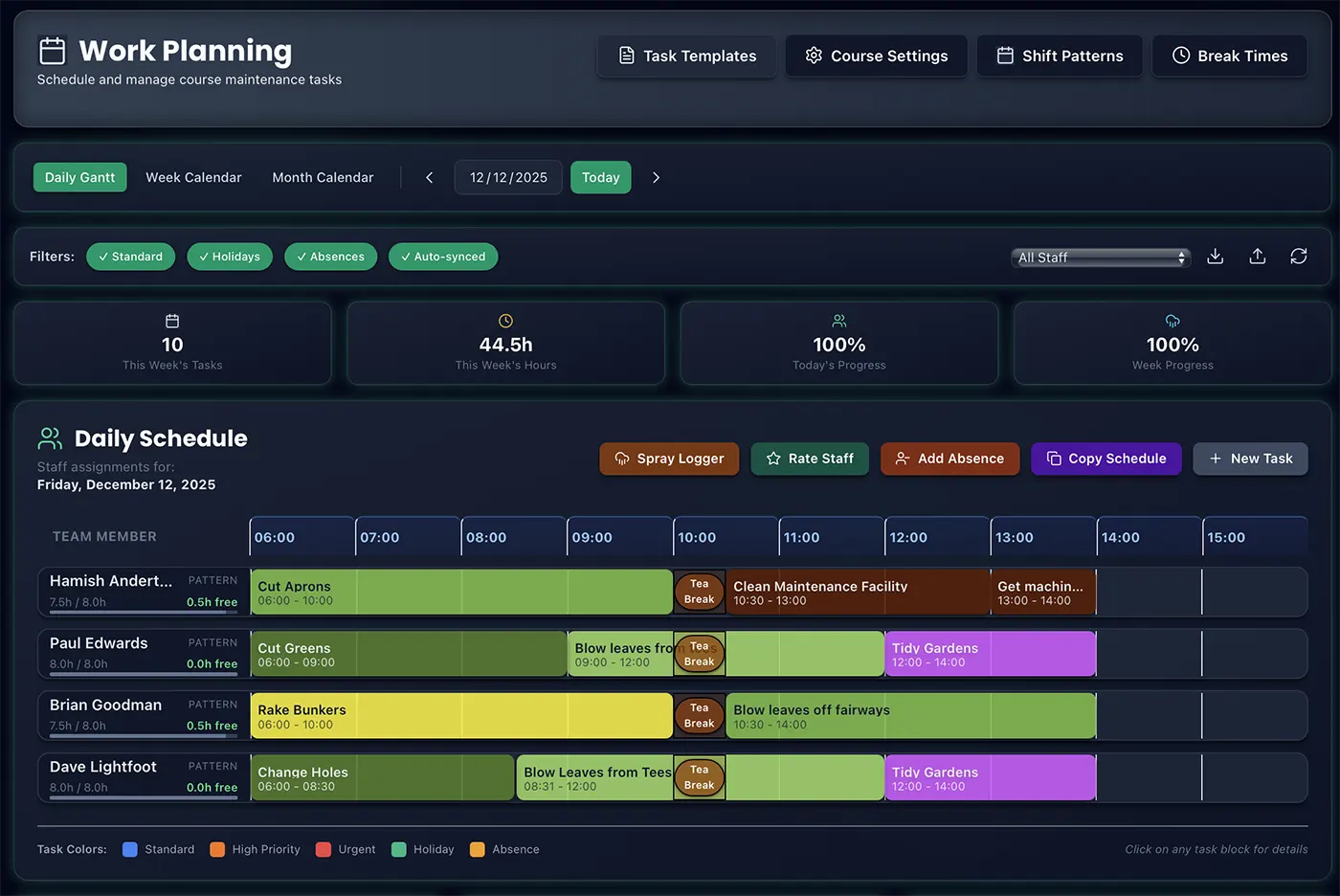
Task: Switch to Month Calendar view
Action: tap(323, 178)
